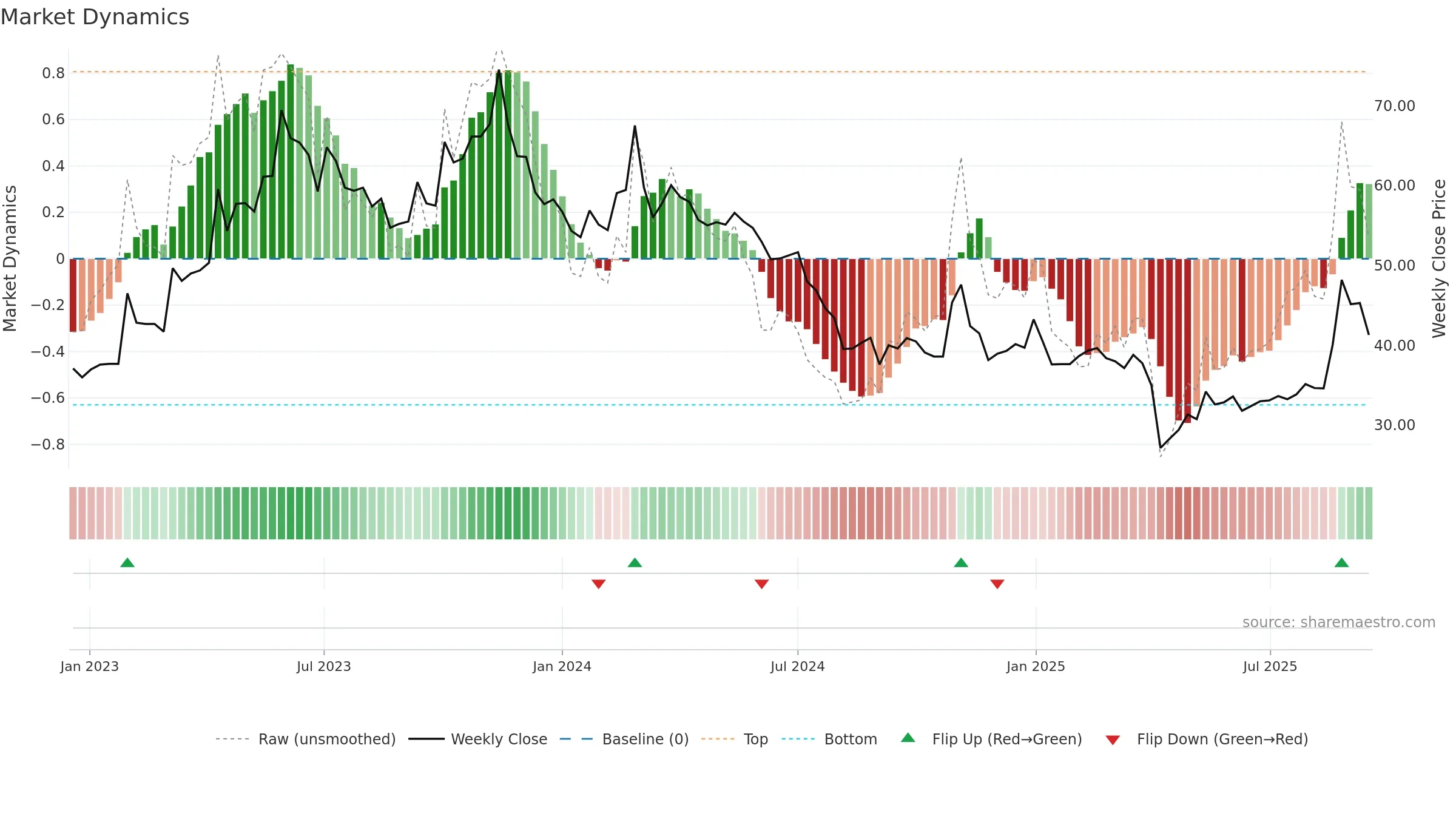Click the first red bar at chart start
This screenshot has width=1456, height=819.
[x=73, y=295]
